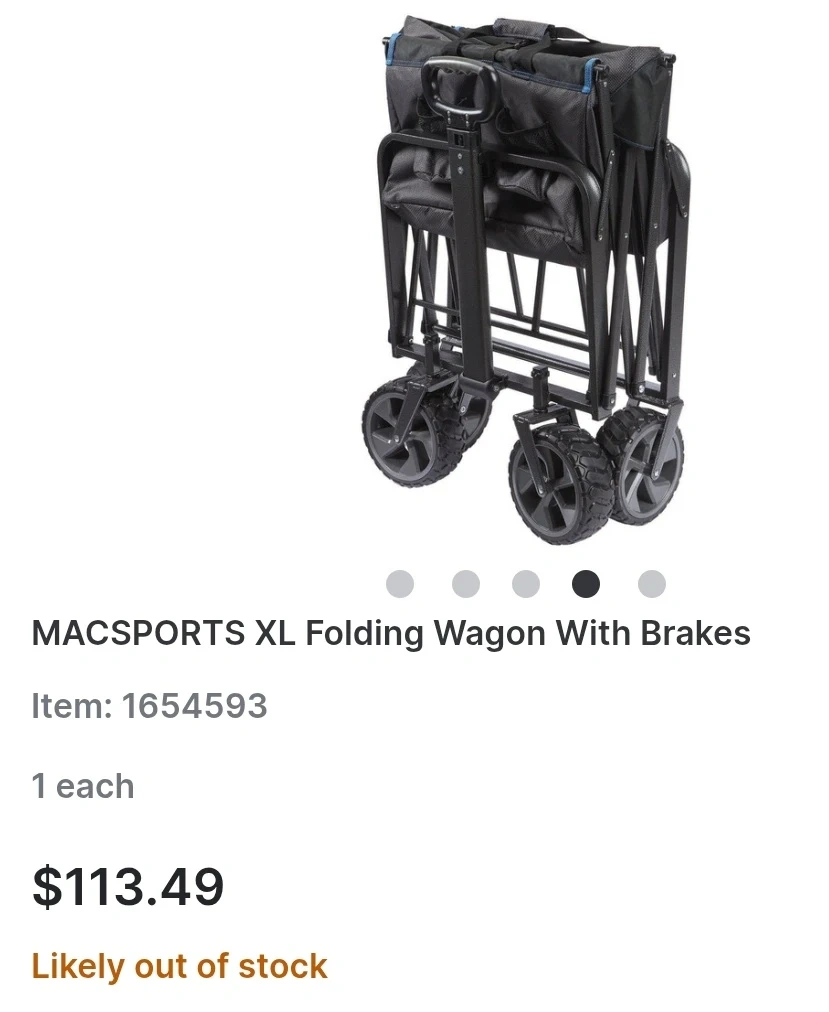Screen dimensions: 829x1012
Task: Click the Item label text
Action: [72, 705]
